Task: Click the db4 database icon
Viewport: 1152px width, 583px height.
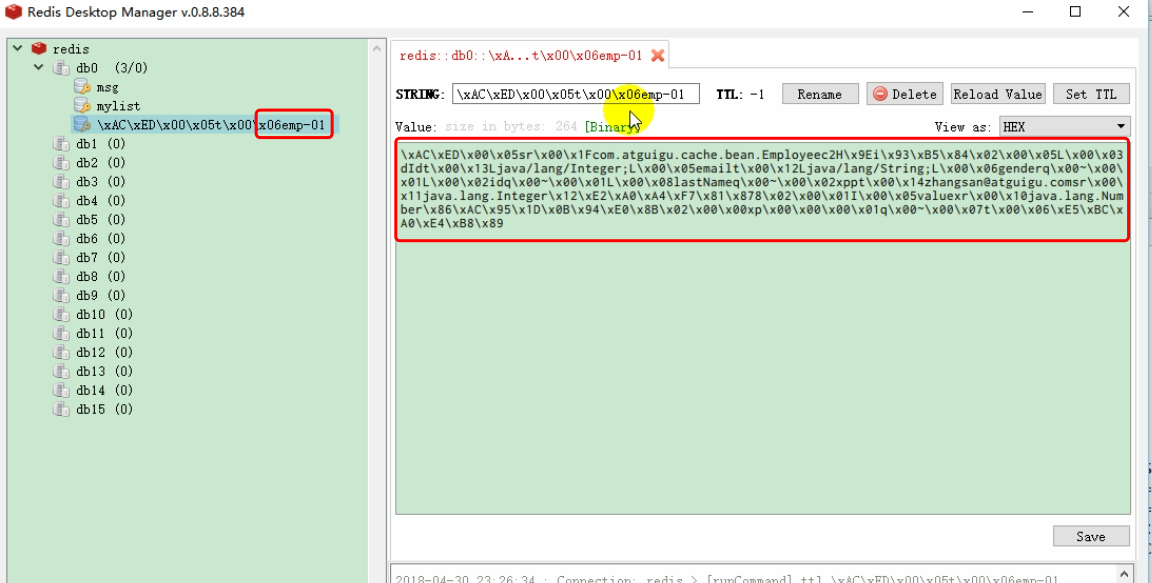Action: coord(62,201)
